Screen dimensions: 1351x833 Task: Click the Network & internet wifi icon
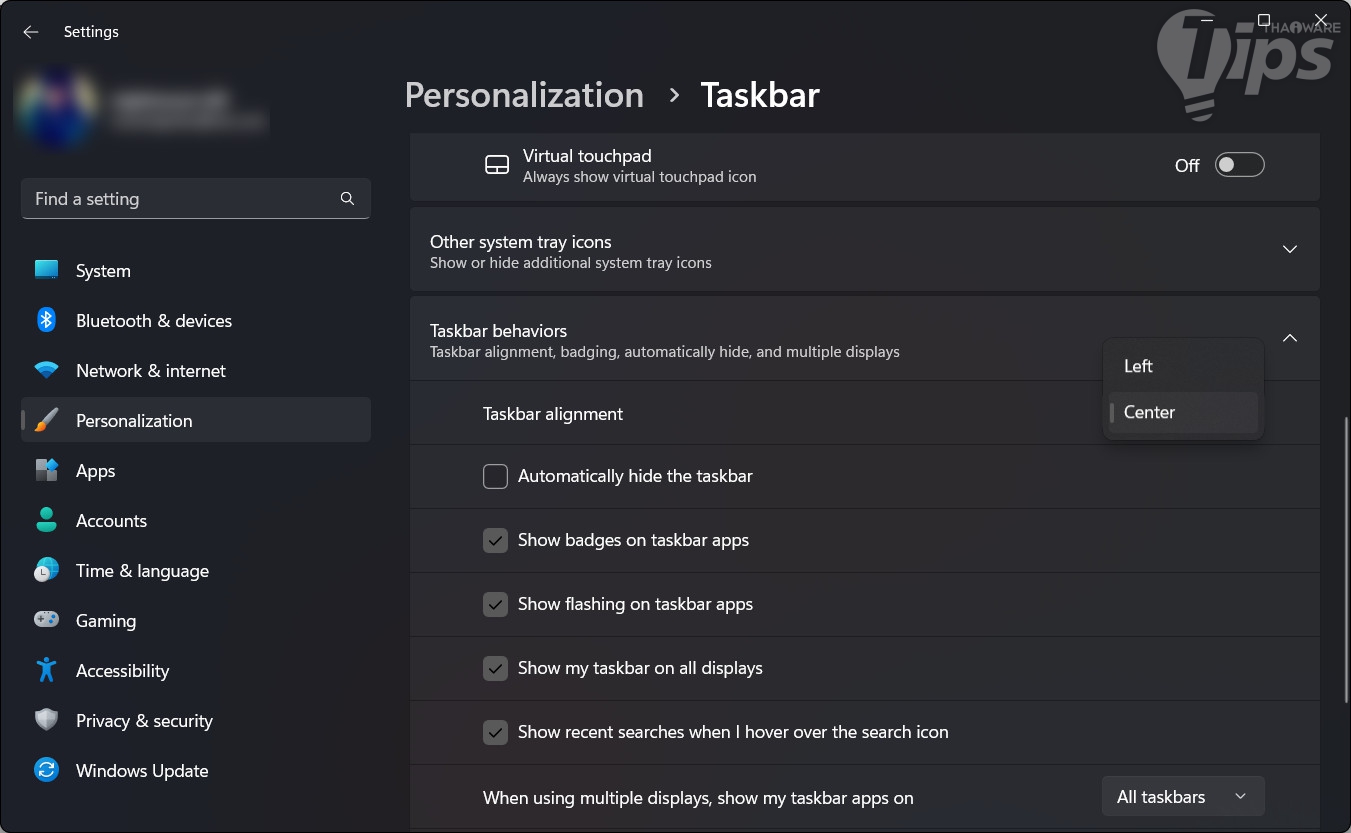[46, 370]
